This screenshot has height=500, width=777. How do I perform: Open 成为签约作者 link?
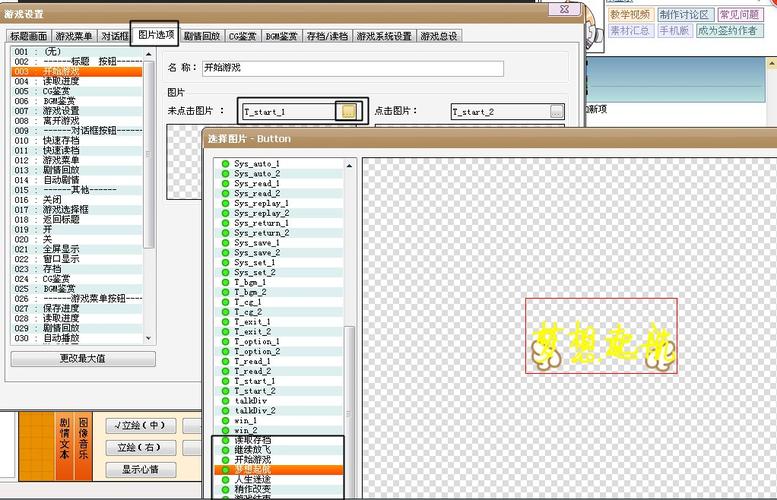pos(727,30)
